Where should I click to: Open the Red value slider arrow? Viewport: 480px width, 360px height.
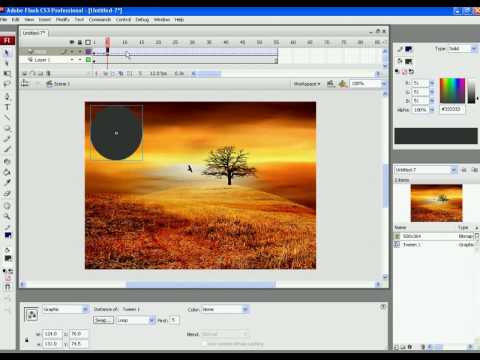pos(432,83)
